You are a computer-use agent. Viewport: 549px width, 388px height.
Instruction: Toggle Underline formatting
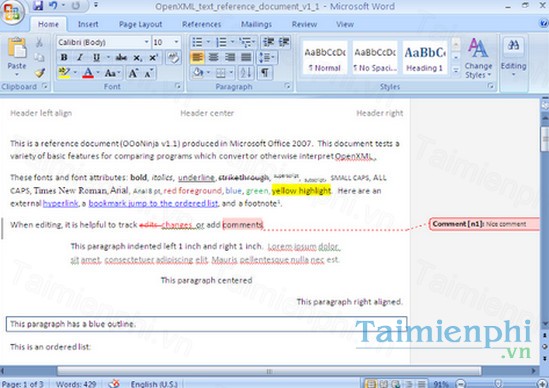(96, 57)
